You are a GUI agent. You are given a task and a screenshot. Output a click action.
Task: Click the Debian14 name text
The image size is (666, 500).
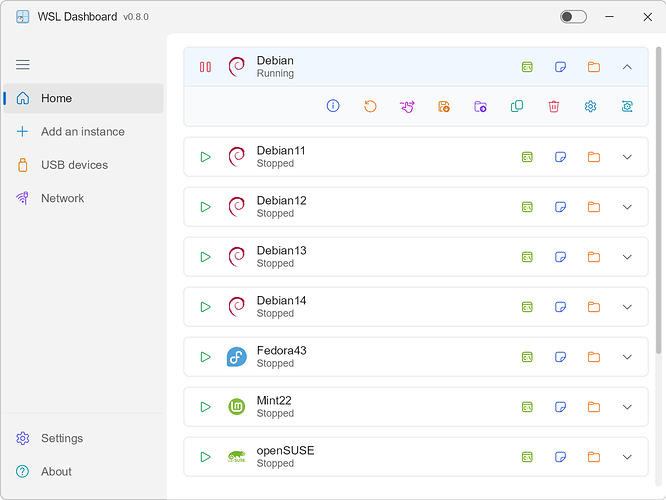(x=281, y=301)
